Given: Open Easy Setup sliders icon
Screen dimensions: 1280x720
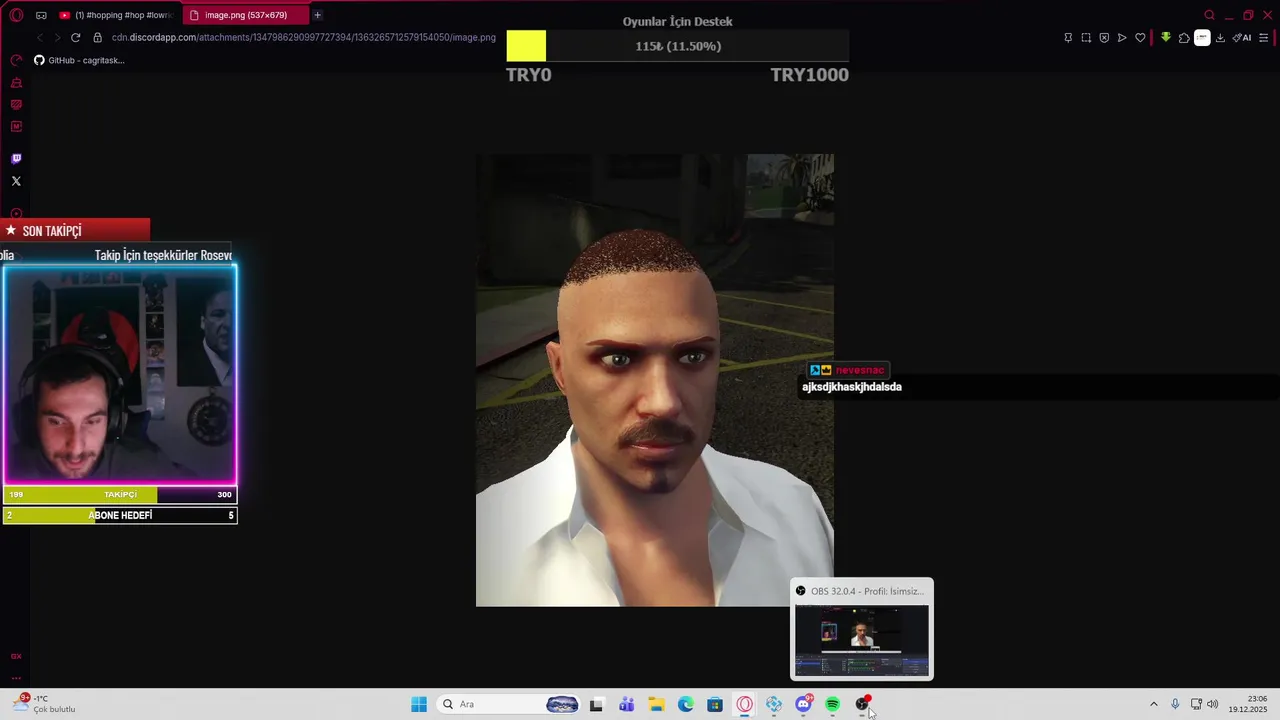Looking at the screenshot, I should point(1264,38).
